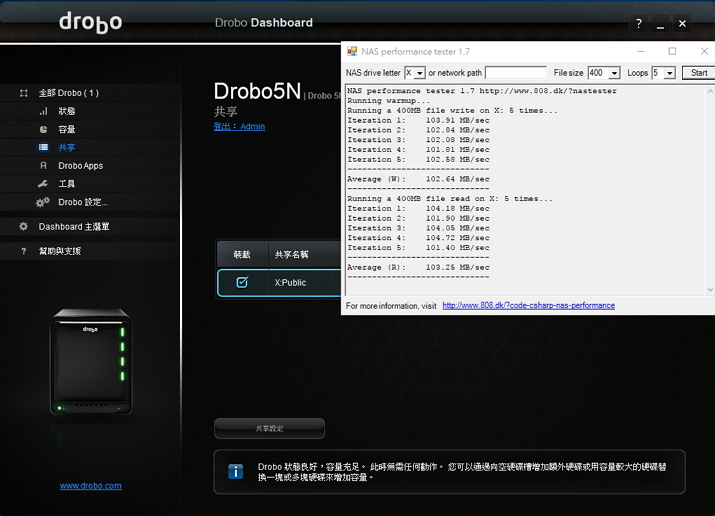
Task: Click the capacity pie icon in sidebar
Action: (x=43, y=129)
